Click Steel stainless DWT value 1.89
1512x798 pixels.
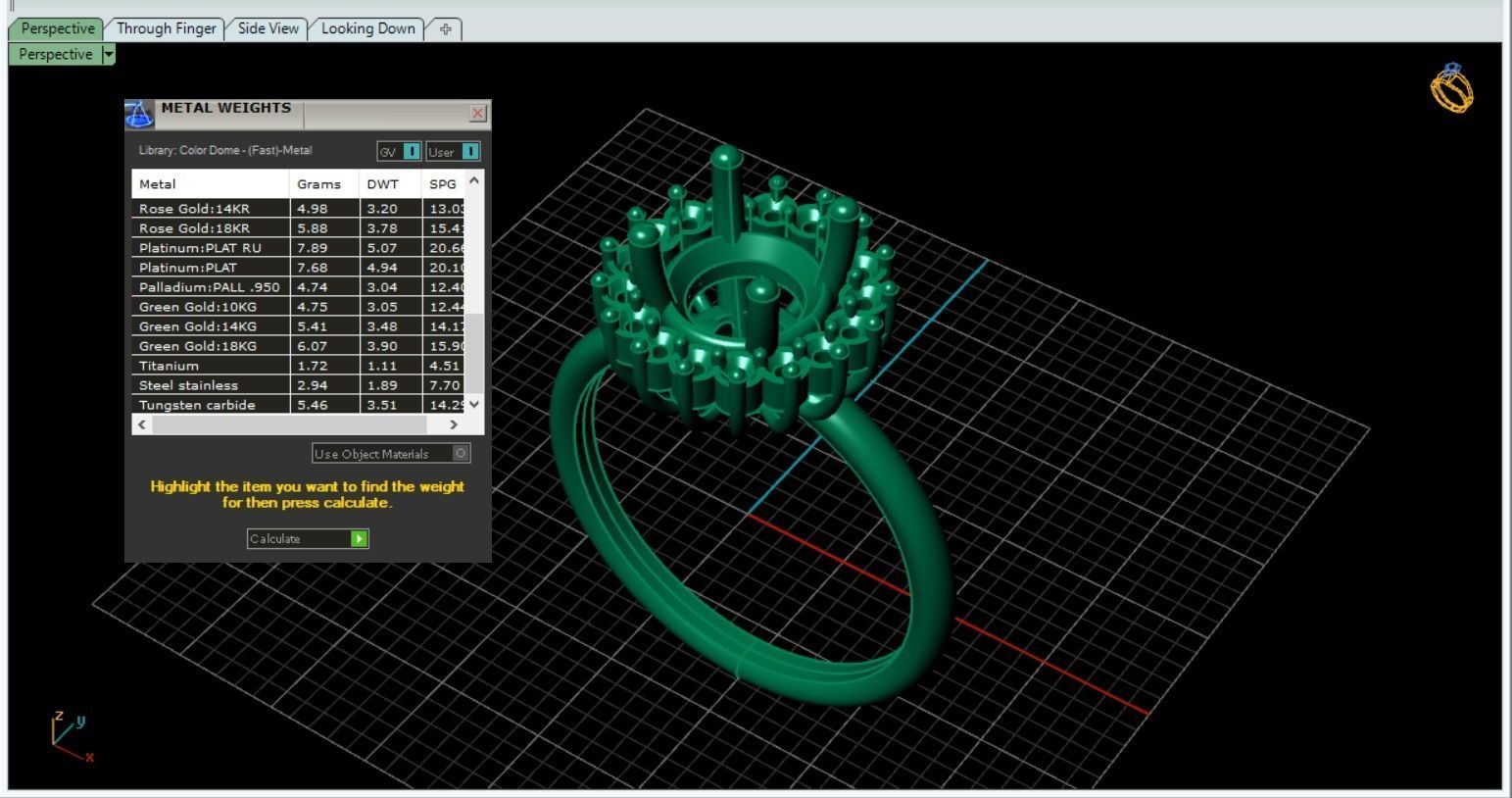[382, 385]
